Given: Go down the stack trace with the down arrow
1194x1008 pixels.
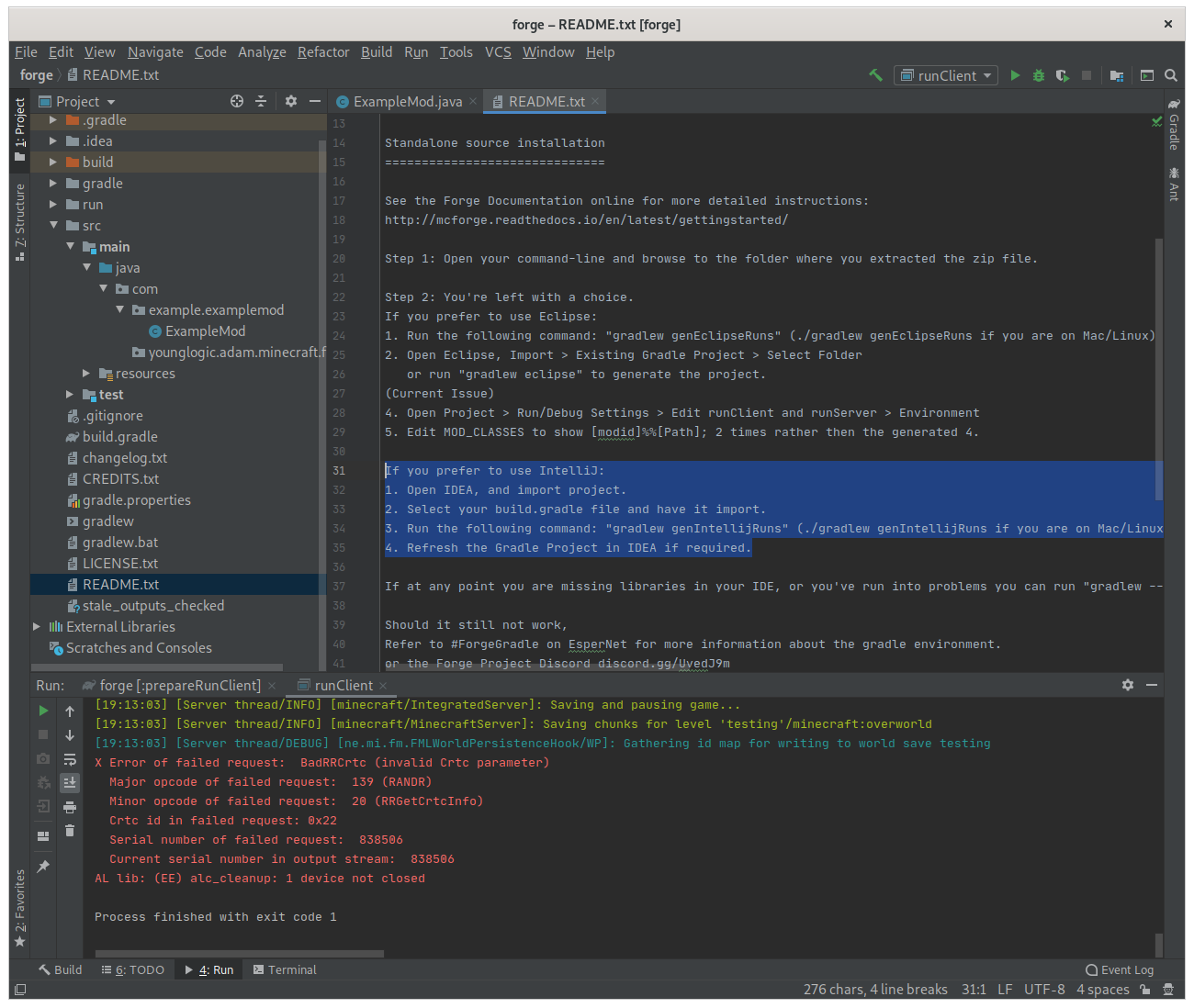Looking at the screenshot, I should point(70,735).
